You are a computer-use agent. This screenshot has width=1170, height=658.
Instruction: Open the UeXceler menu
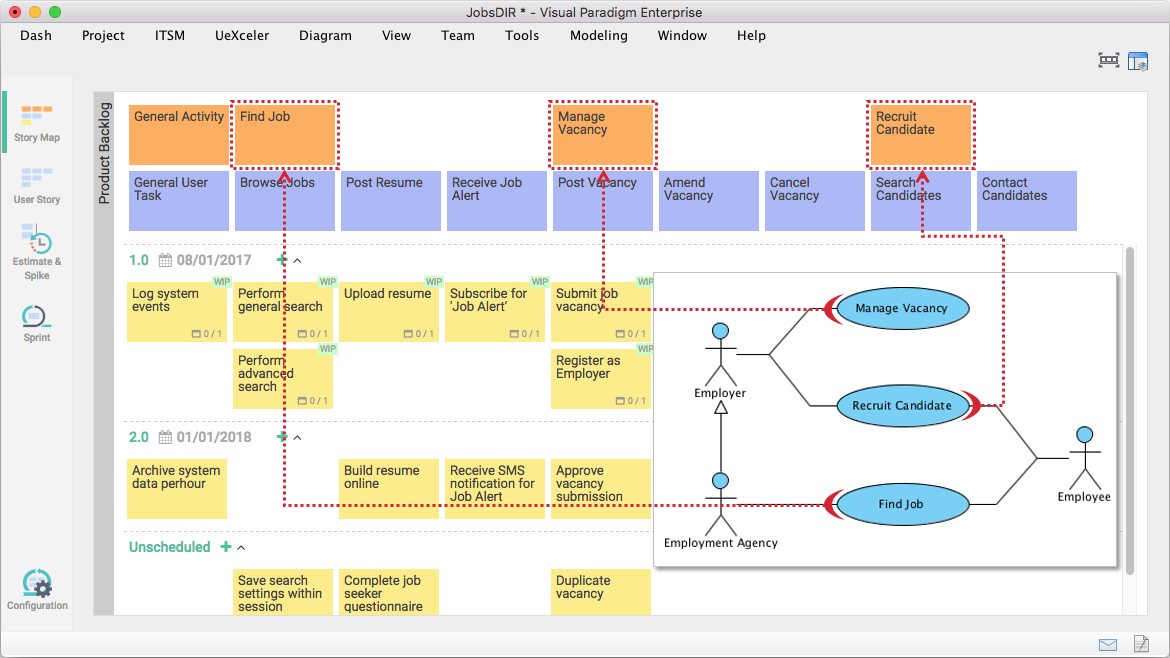pos(241,35)
